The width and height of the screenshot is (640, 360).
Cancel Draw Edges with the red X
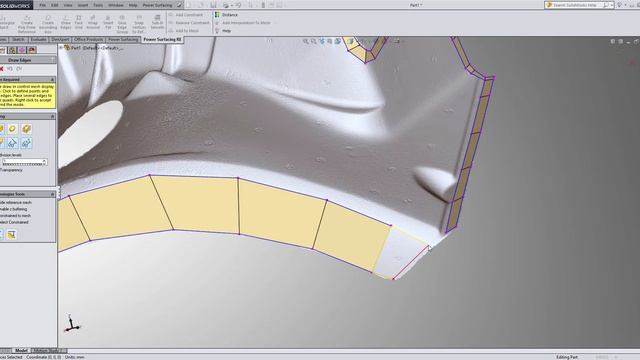[2, 69]
